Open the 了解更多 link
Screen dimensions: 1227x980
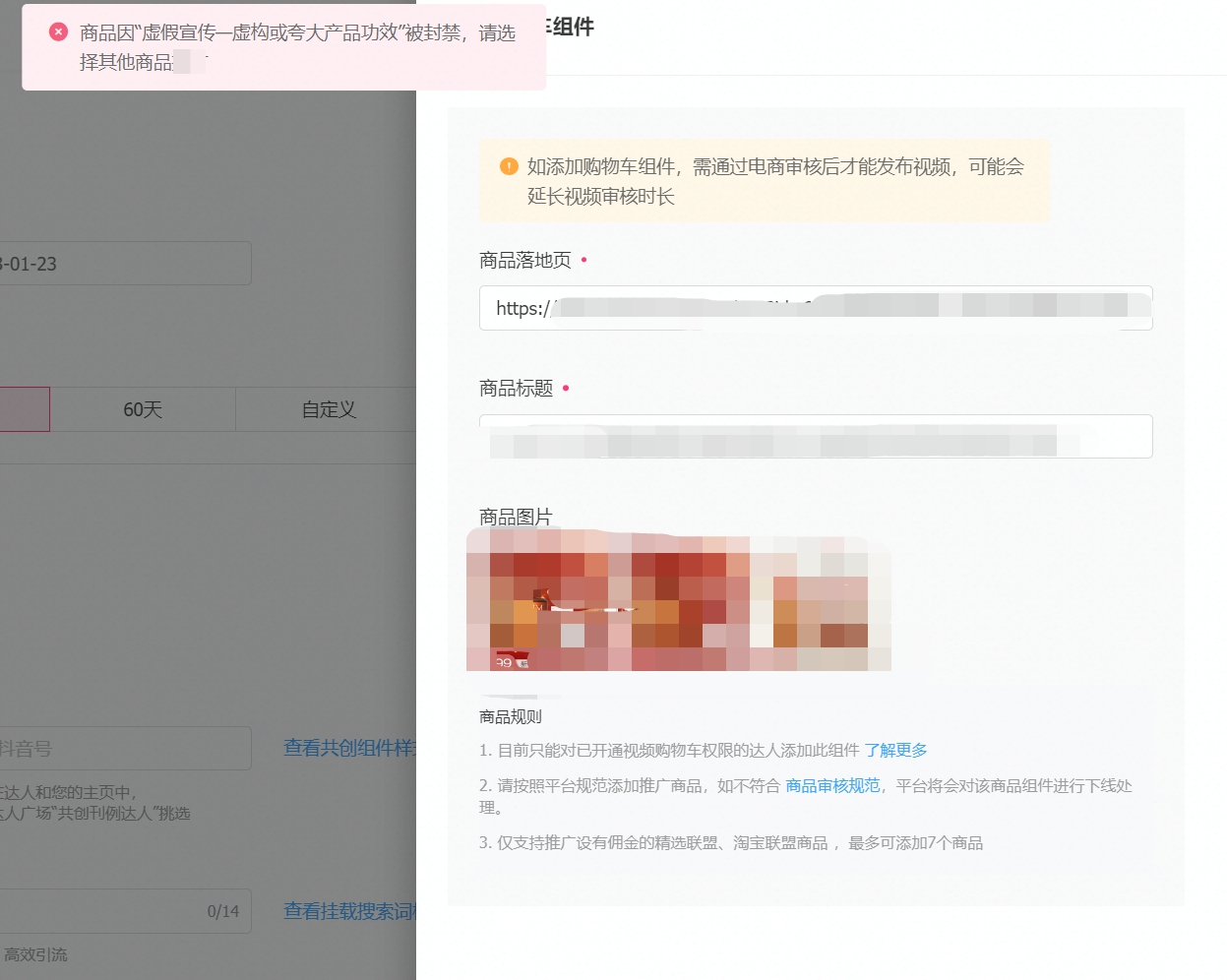coord(895,751)
